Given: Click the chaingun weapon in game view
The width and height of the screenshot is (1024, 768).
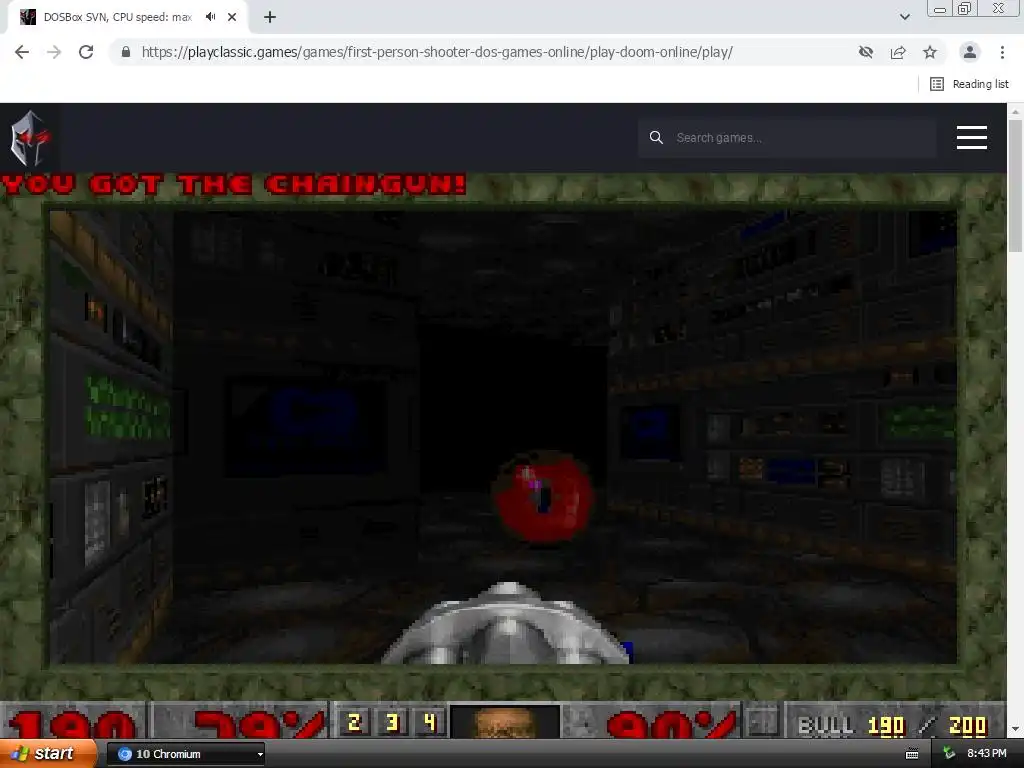Looking at the screenshot, I should 506,625.
